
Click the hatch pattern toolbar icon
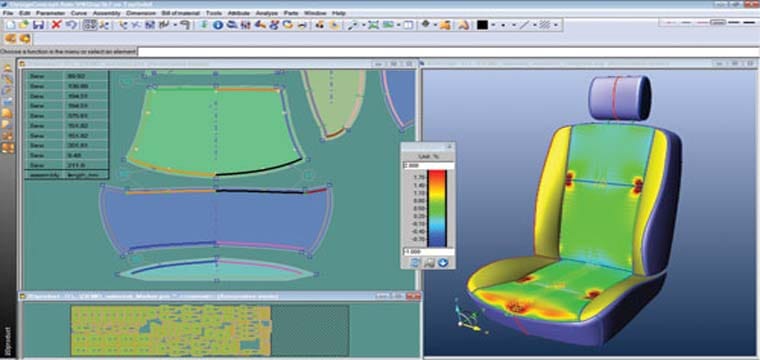[545, 25]
